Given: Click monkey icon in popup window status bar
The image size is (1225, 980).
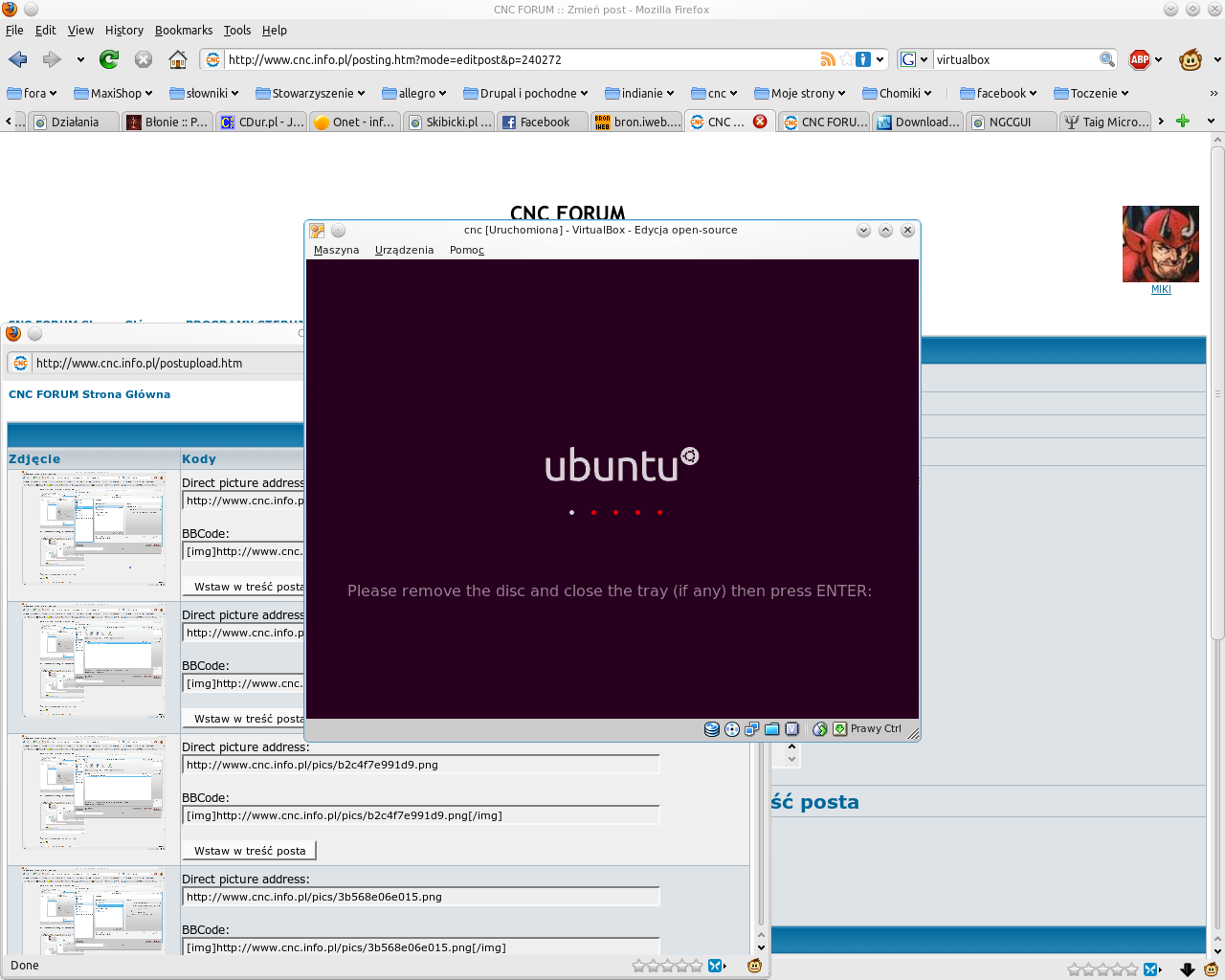Looking at the screenshot, I should tap(754, 966).
